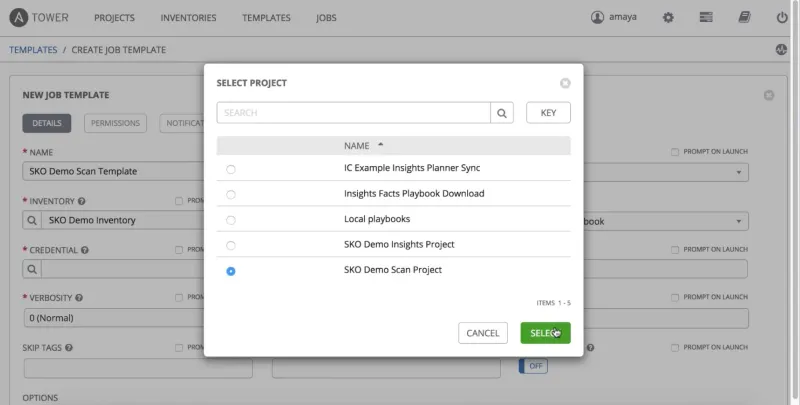Check Prompt on Launch for Skip Tags
The width and height of the screenshot is (800, 405).
pyautogui.click(x=179, y=347)
